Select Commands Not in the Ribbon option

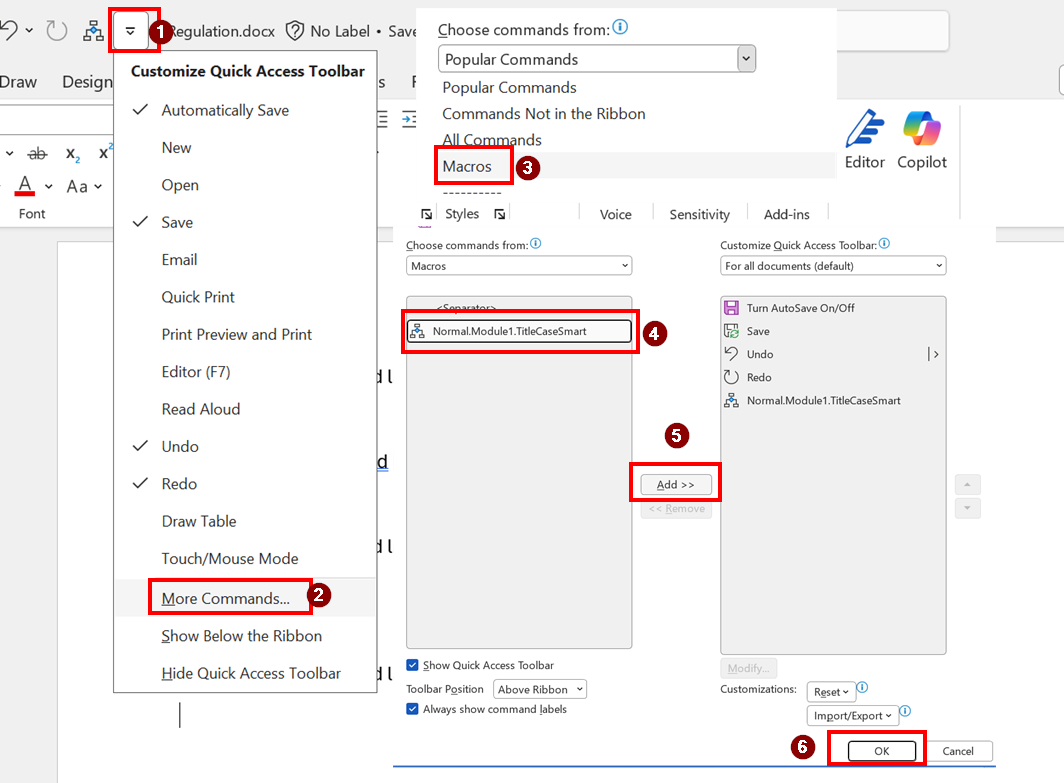(544, 113)
